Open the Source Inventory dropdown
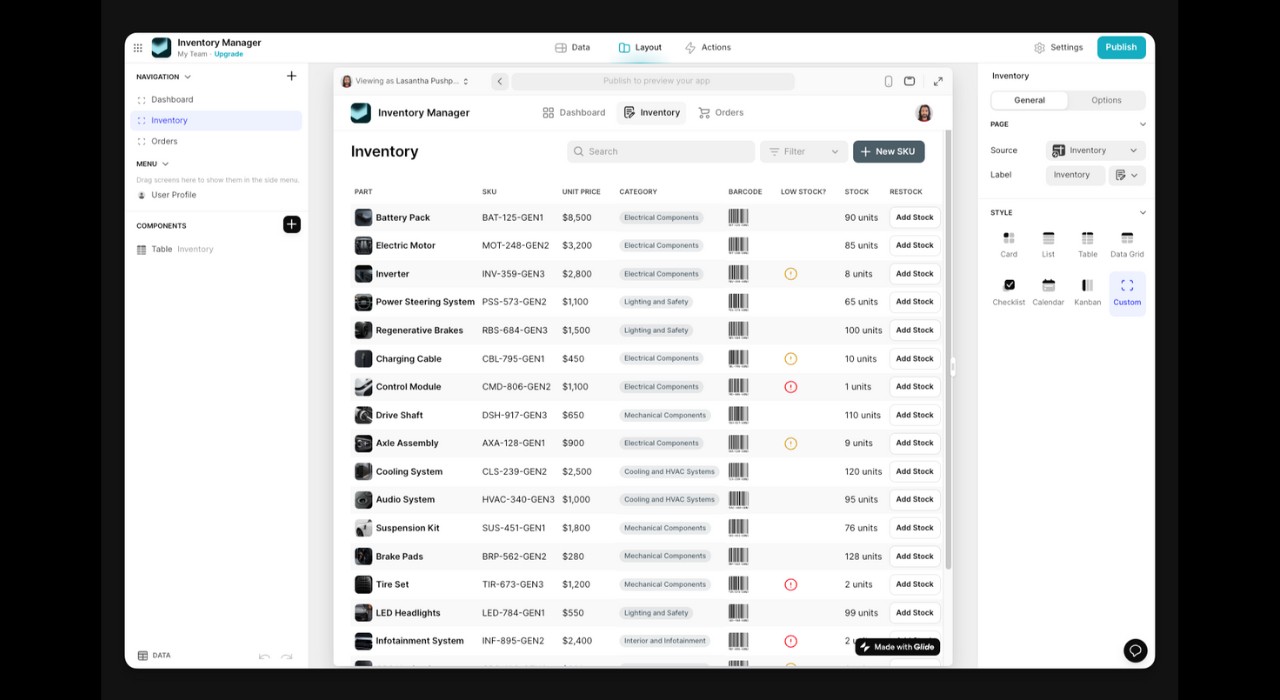1280x700 pixels. point(1095,150)
